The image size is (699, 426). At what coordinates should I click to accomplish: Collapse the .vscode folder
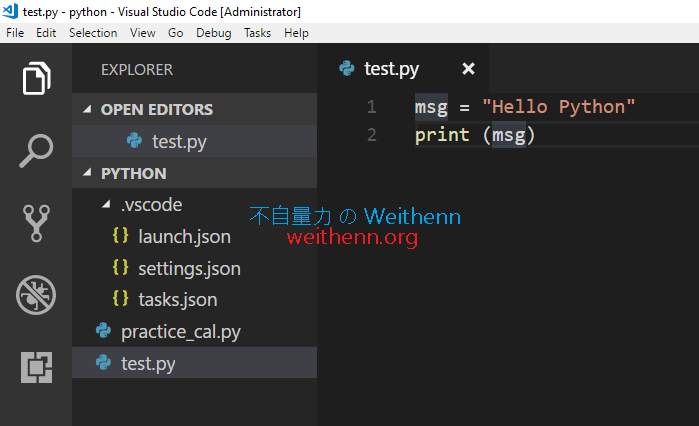click(x=107, y=205)
